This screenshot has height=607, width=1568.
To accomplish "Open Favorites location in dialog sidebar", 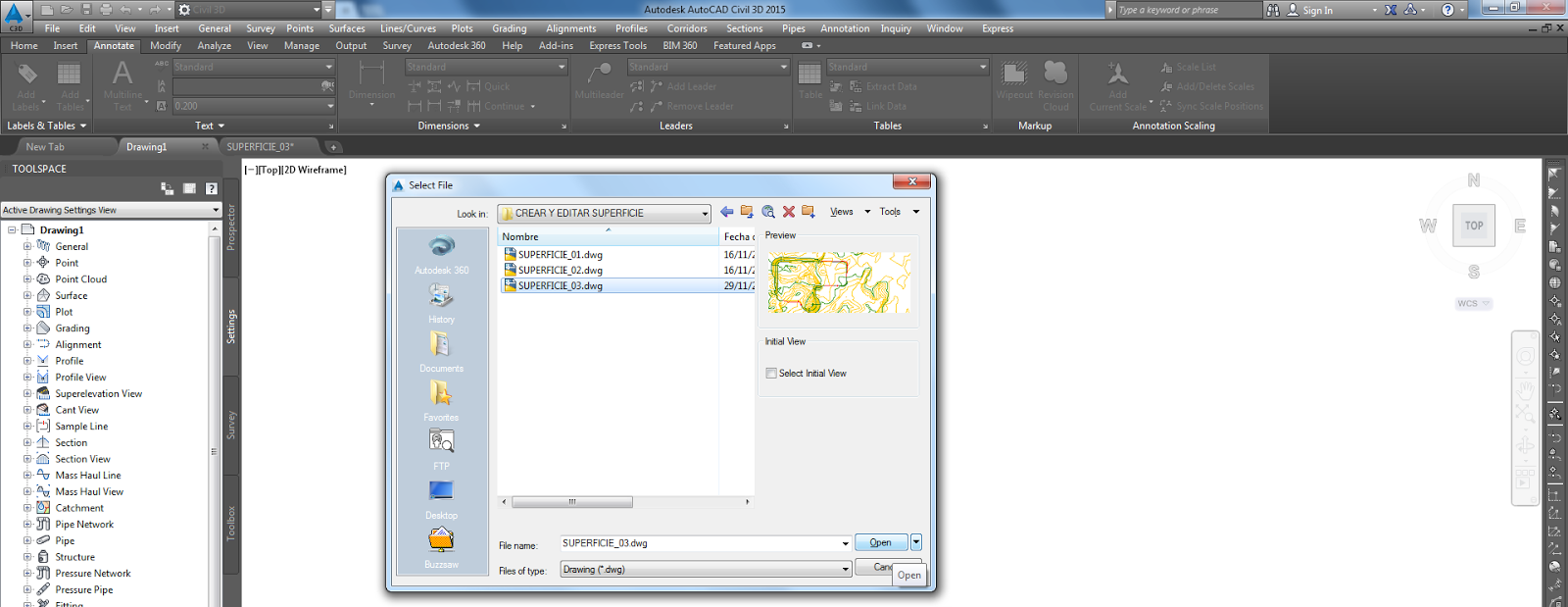I will point(441,400).
